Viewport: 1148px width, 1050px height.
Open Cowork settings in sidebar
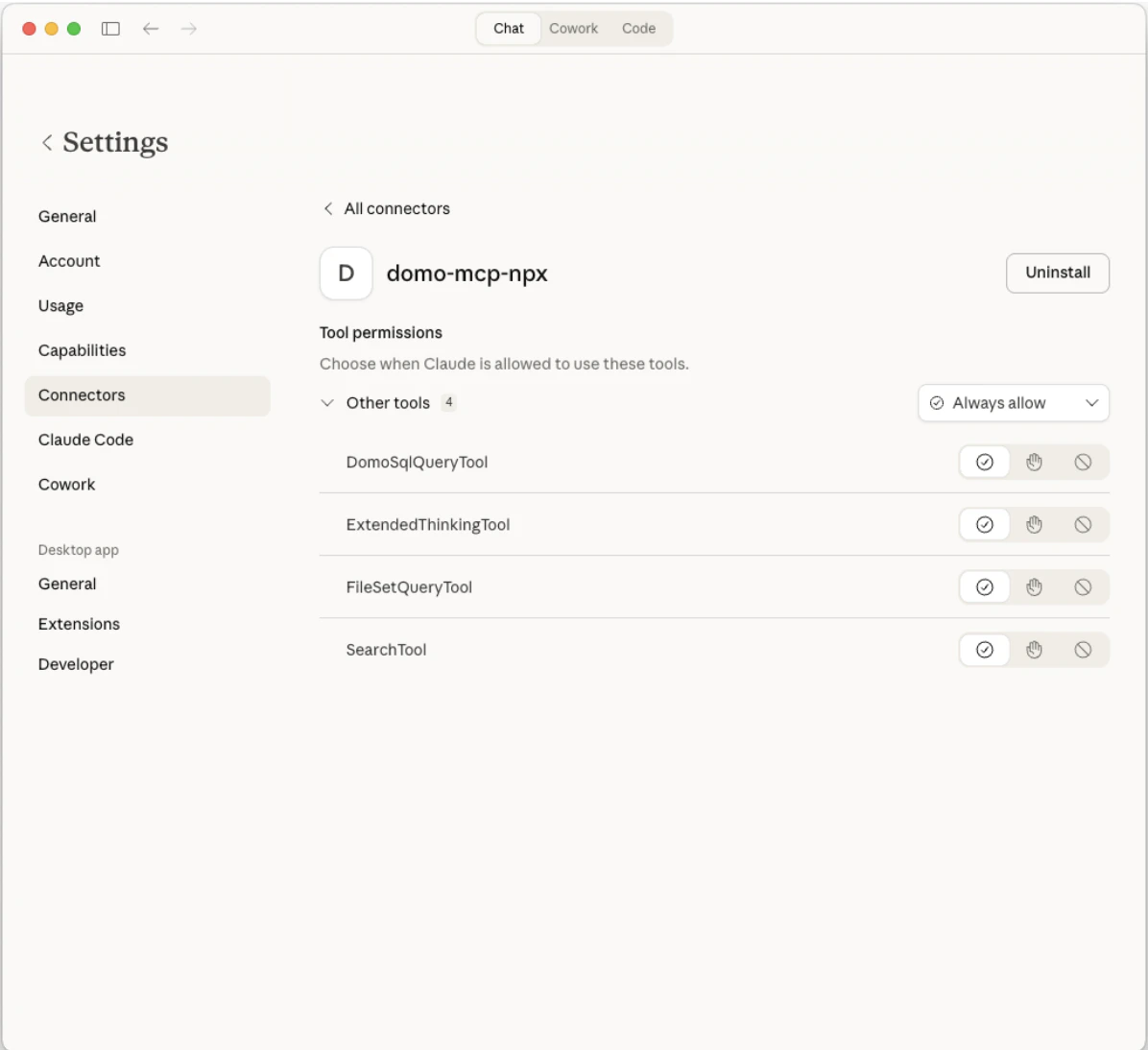tap(147, 485)
